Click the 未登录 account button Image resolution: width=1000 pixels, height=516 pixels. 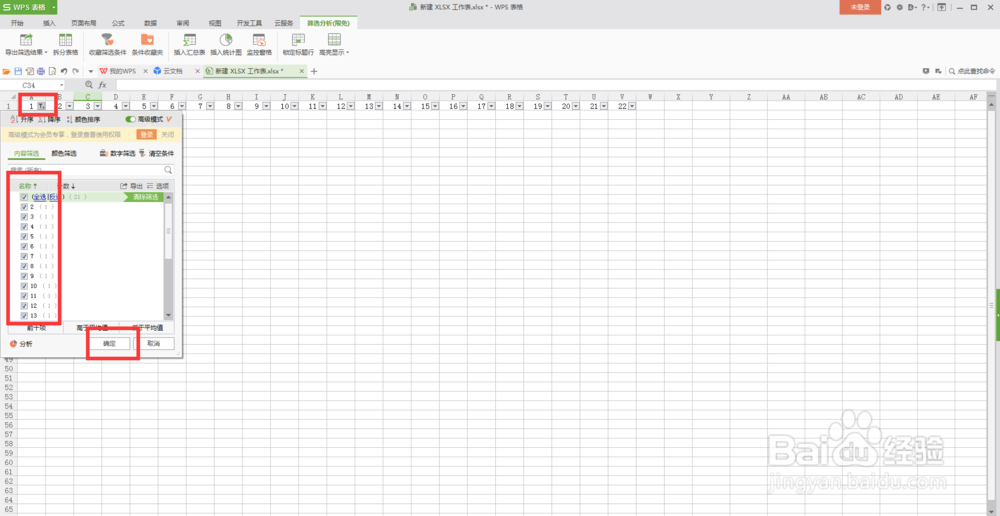coord(860,7)
